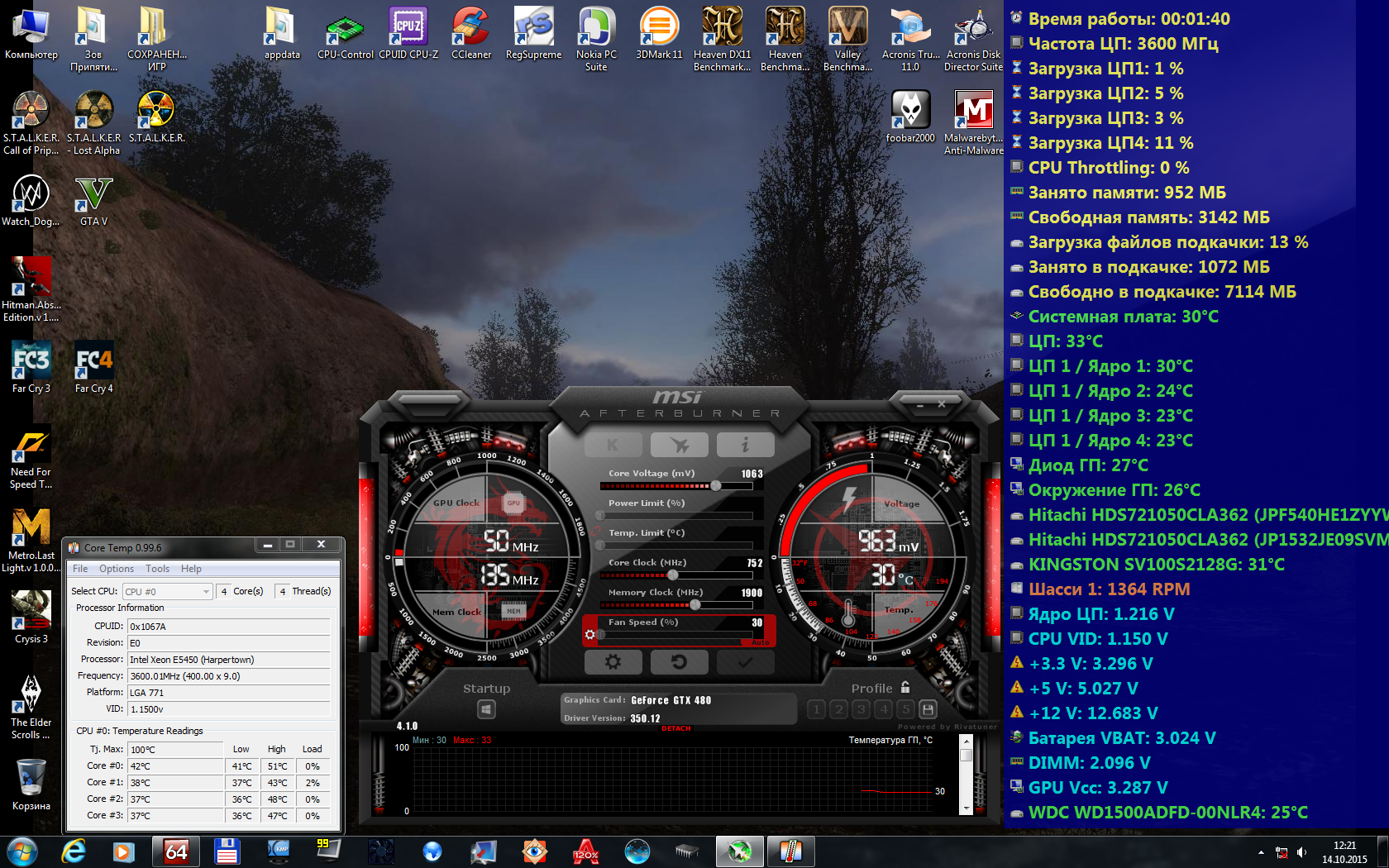Open Kombustor with the K button in Afterburner
This screenshot has height=868, width=1389.
point(613,445)
